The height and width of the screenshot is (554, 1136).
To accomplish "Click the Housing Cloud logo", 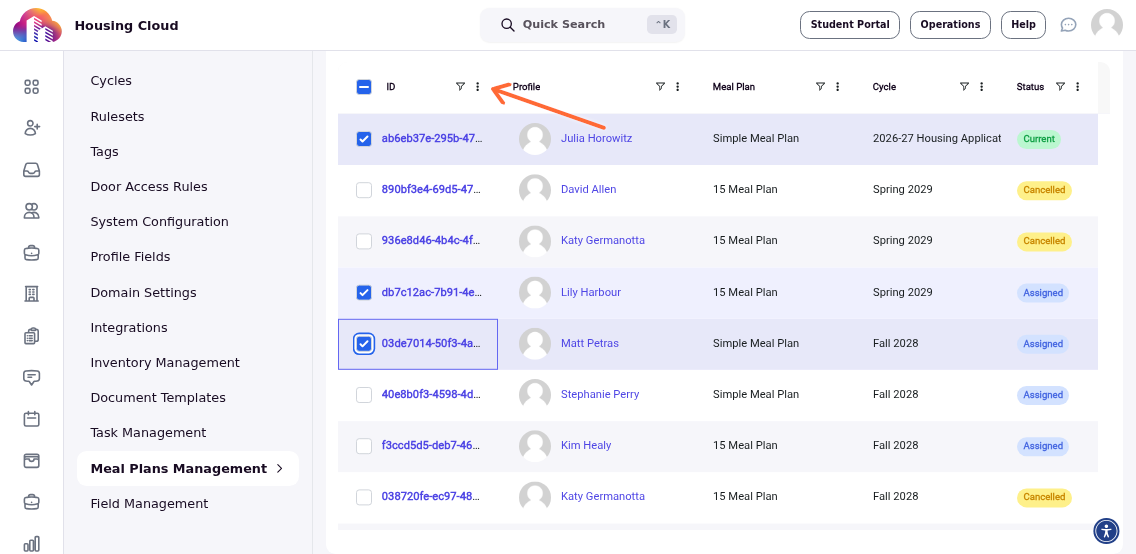I will 38,25.
